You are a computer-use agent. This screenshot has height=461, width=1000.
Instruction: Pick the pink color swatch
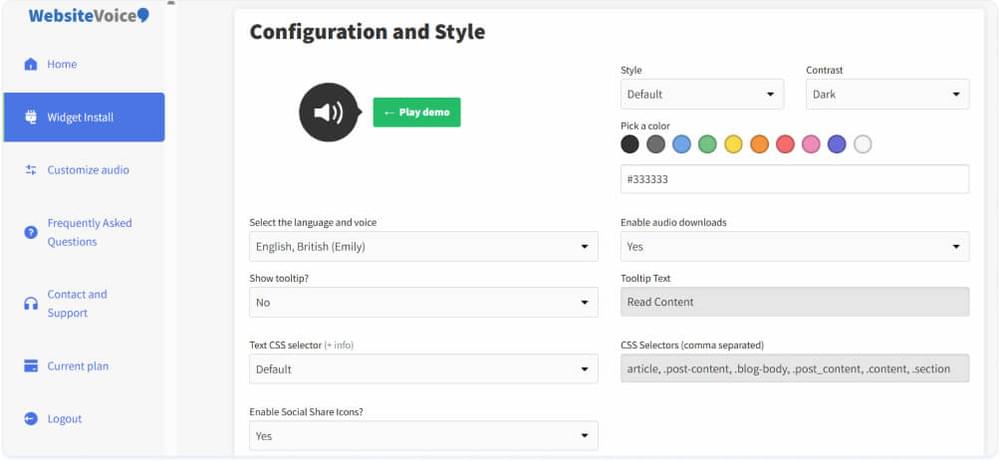pos(811,145)
